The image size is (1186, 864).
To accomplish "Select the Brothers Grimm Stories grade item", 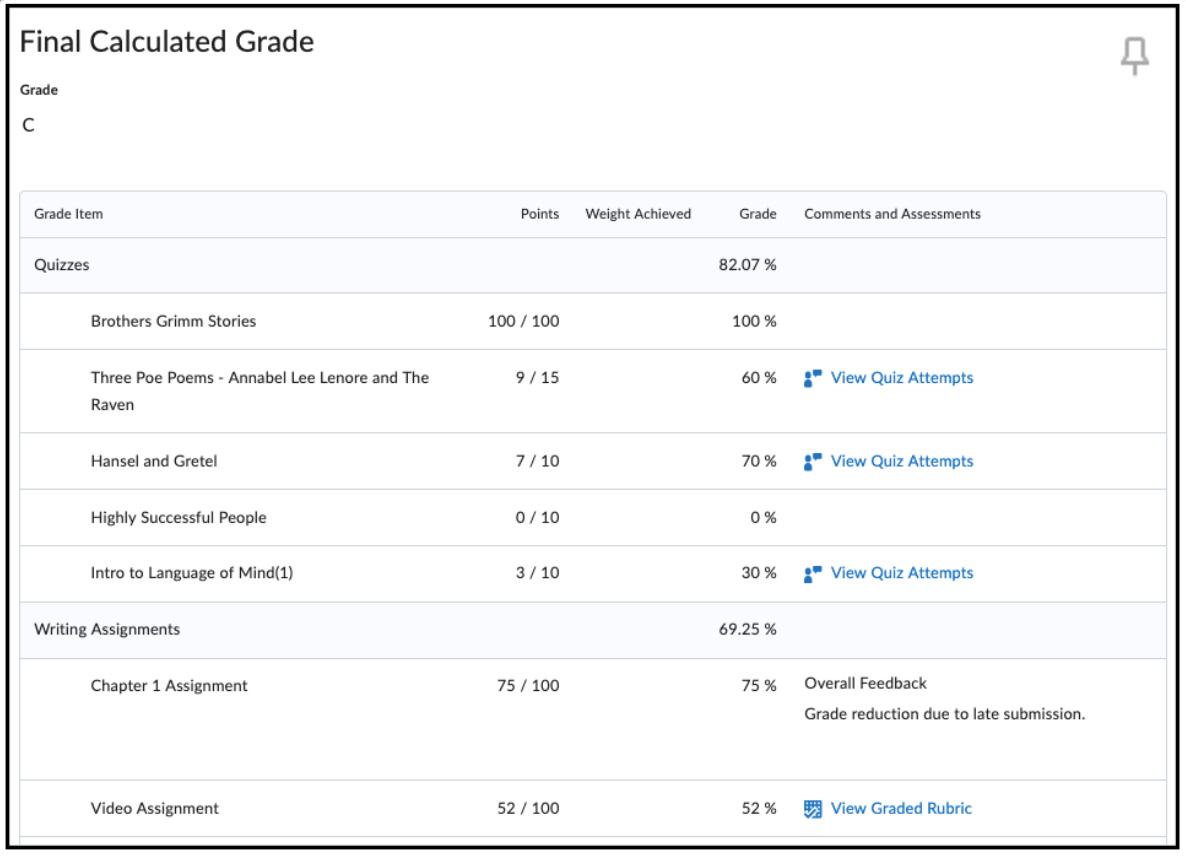I will [160, 322].
